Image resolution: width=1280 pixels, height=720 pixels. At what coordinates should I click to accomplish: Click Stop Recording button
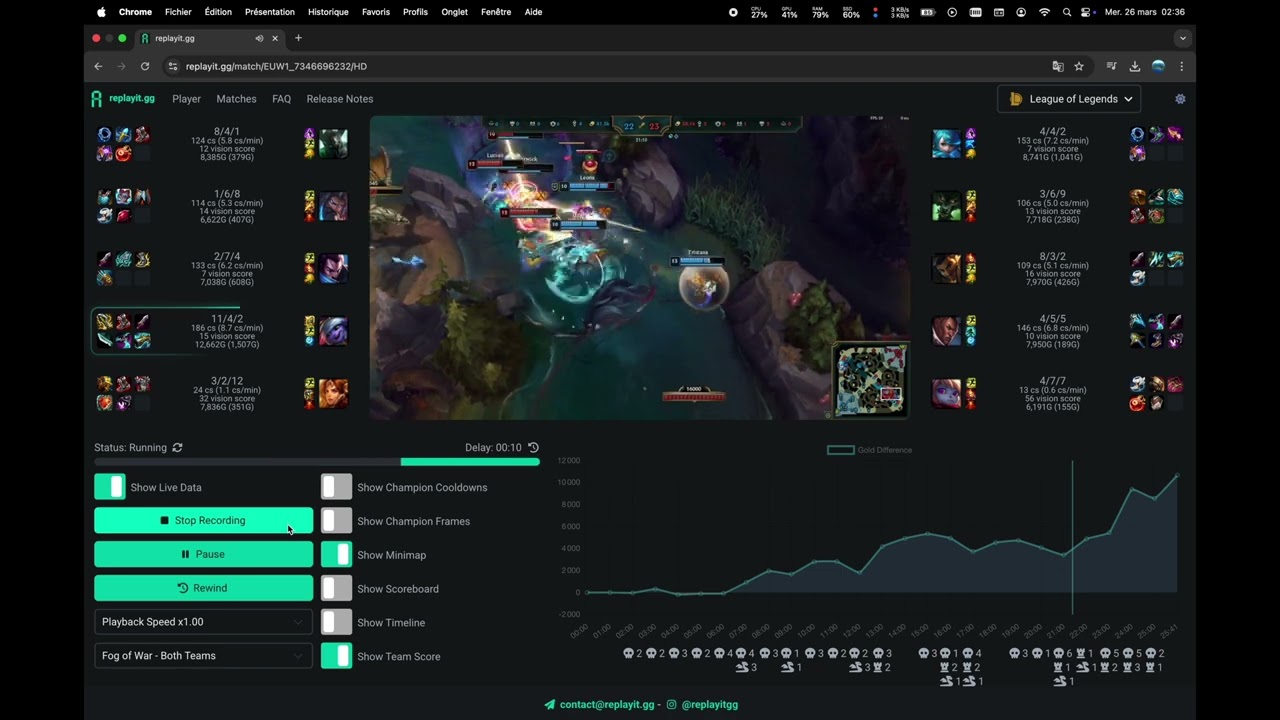[203, 520]
